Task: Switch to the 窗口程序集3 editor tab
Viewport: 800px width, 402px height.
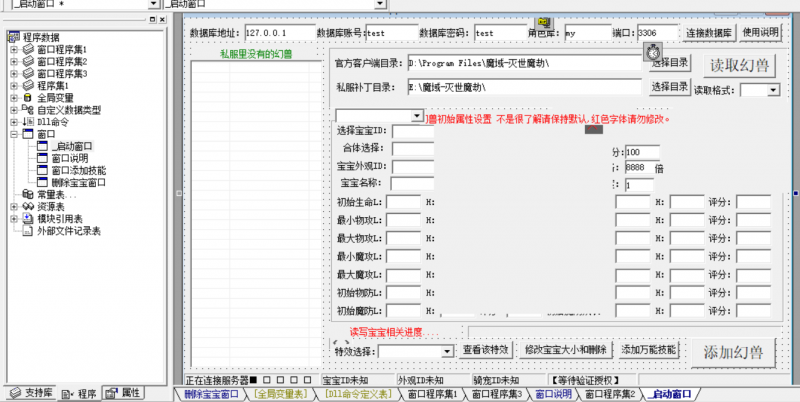Action: pyautogui.click(x=496, y=394)
